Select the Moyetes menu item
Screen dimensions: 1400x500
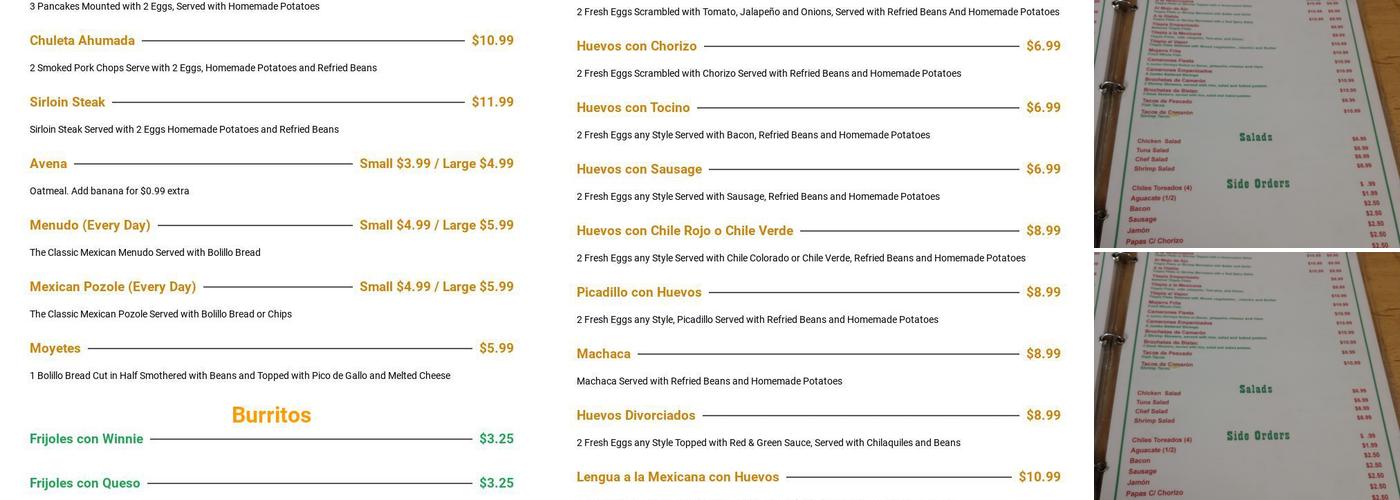[x=55, y=348]
